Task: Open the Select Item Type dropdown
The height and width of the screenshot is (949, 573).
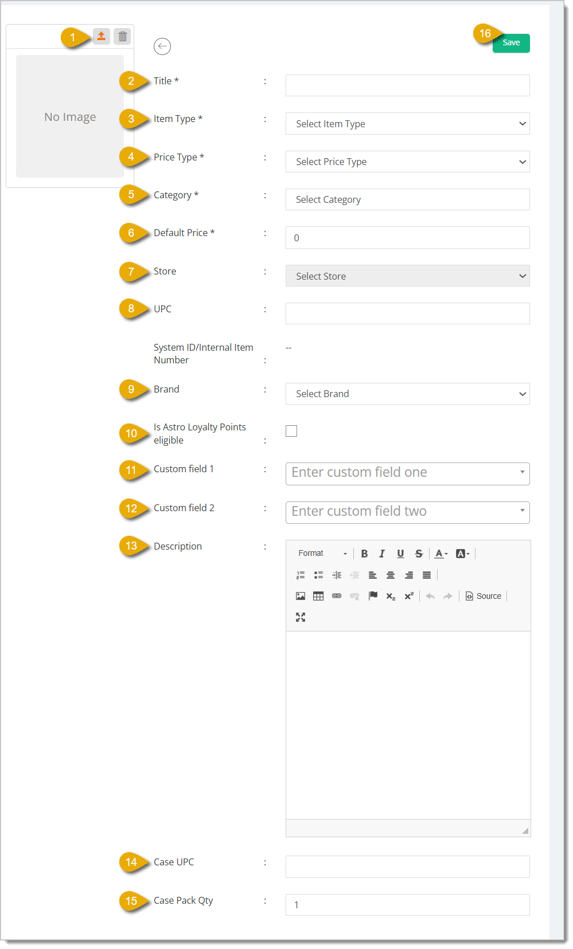Action: coord(408,123)
